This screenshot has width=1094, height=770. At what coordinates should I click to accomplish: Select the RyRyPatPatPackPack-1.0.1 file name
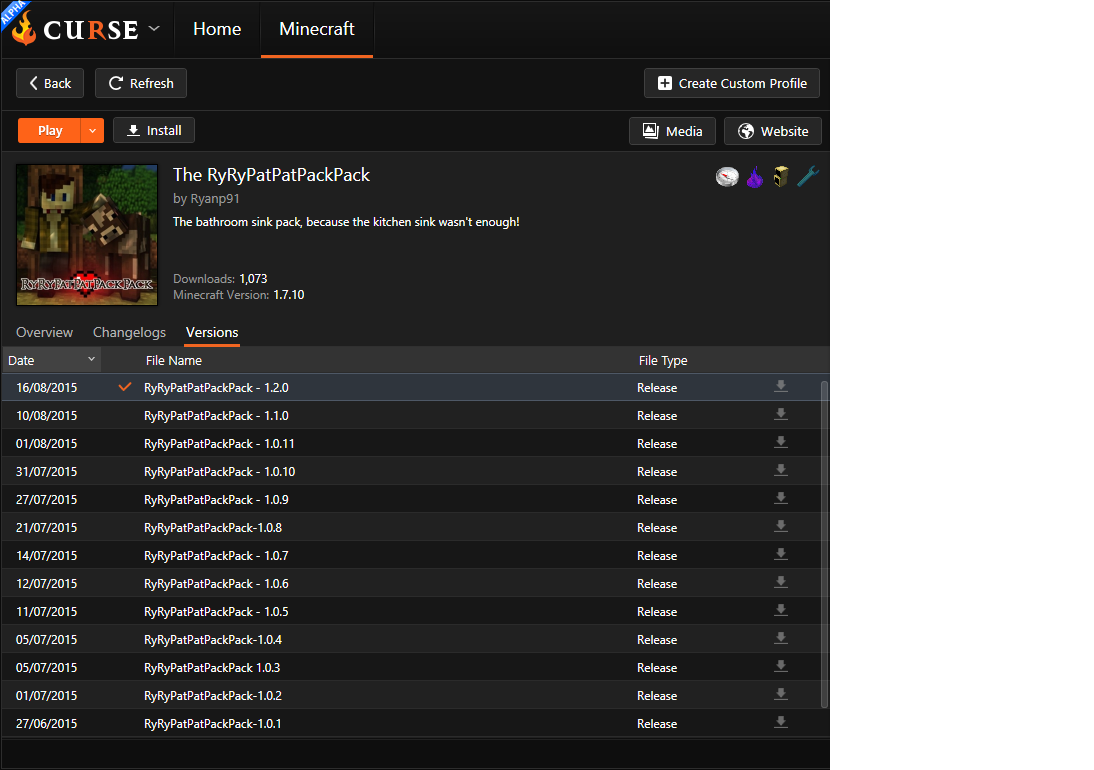click(213, 724)
